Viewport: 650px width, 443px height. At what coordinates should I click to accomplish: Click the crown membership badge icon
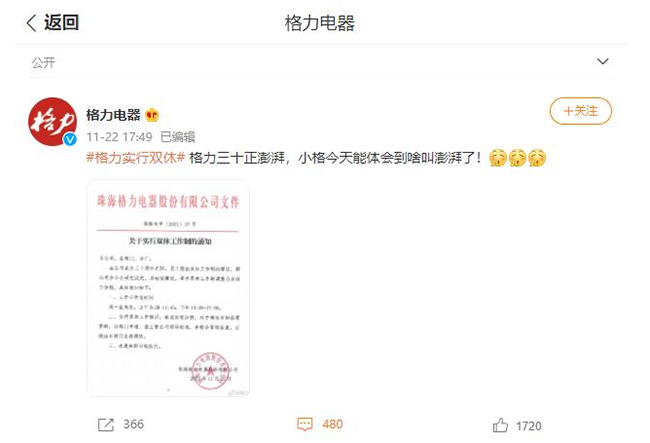(152, 115)
